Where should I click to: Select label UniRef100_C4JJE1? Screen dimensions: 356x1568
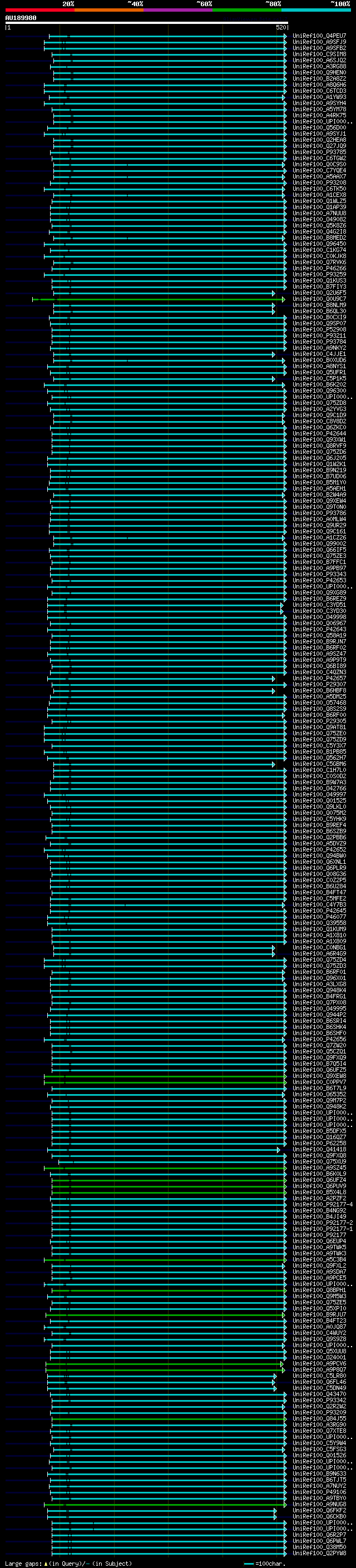[x=319, y=354]
